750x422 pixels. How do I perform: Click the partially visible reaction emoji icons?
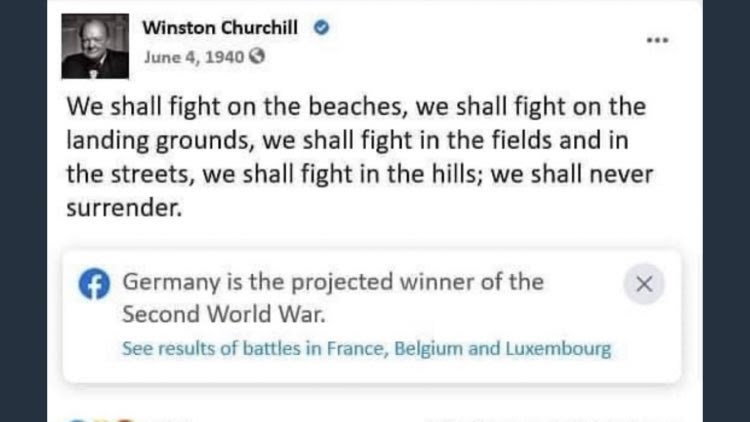100,420
